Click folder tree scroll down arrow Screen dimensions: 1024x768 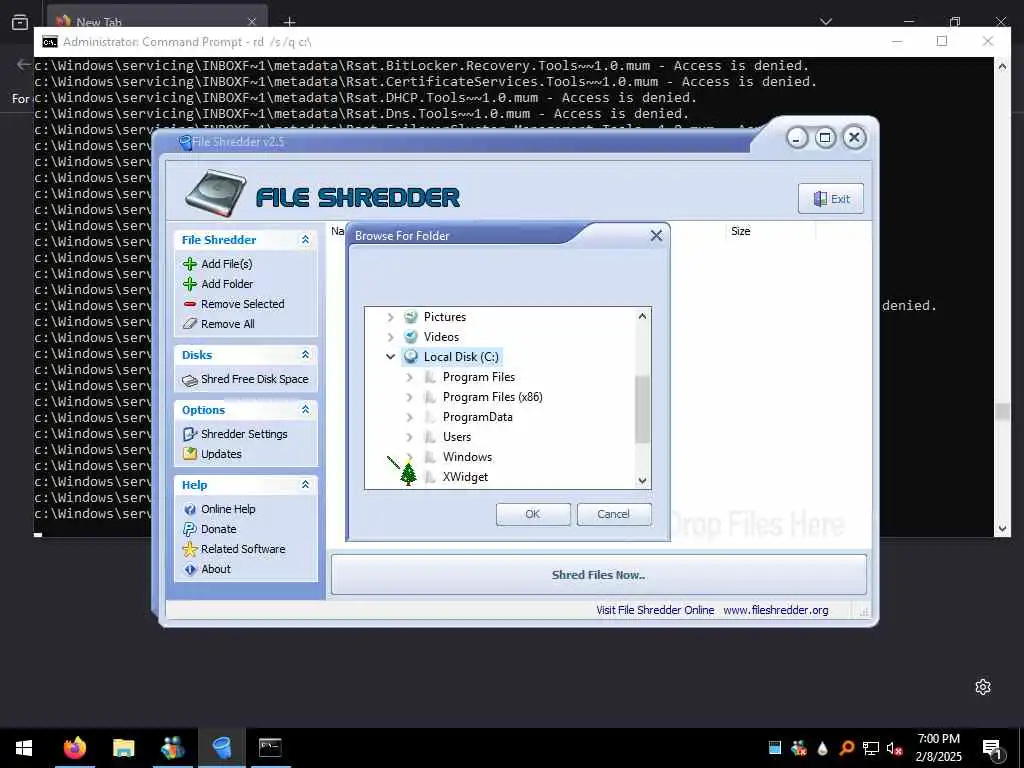tap(643, 481)
